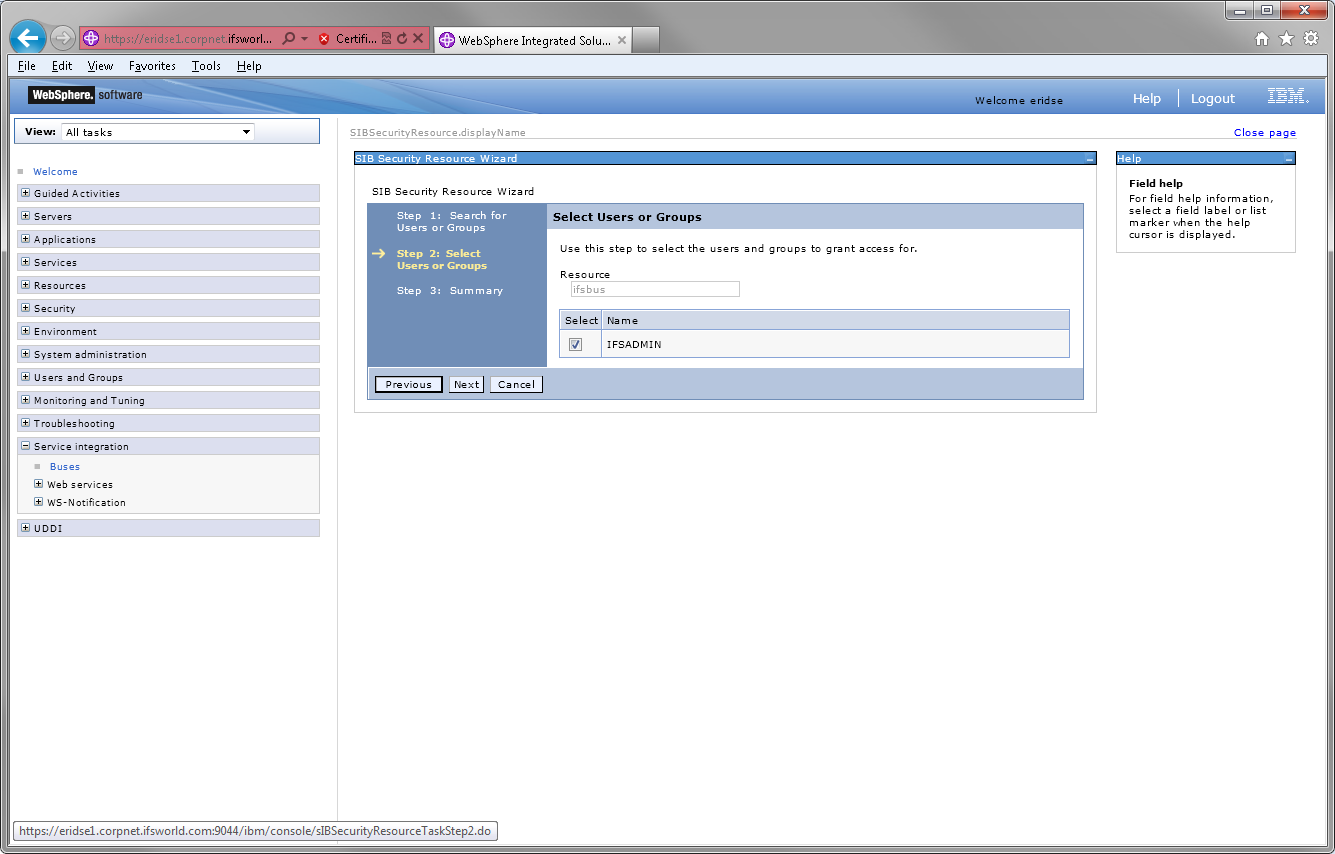Expand Users and Groups node
Image resolution: width=1335 pixels, height=854 pixels.
click(26, 377)
